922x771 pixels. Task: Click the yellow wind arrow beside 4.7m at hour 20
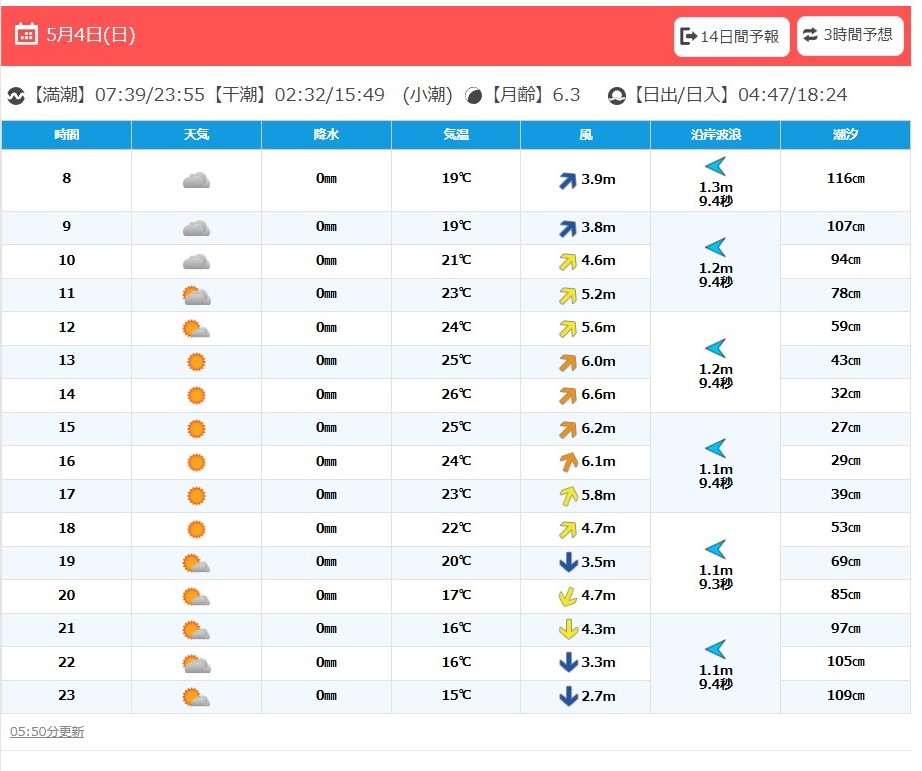point(567,596)
